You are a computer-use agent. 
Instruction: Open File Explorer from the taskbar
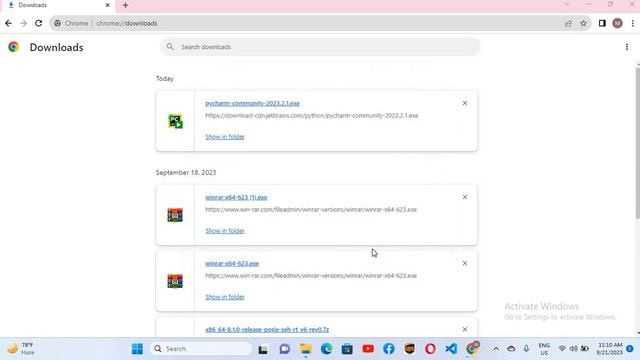[305, 349]
